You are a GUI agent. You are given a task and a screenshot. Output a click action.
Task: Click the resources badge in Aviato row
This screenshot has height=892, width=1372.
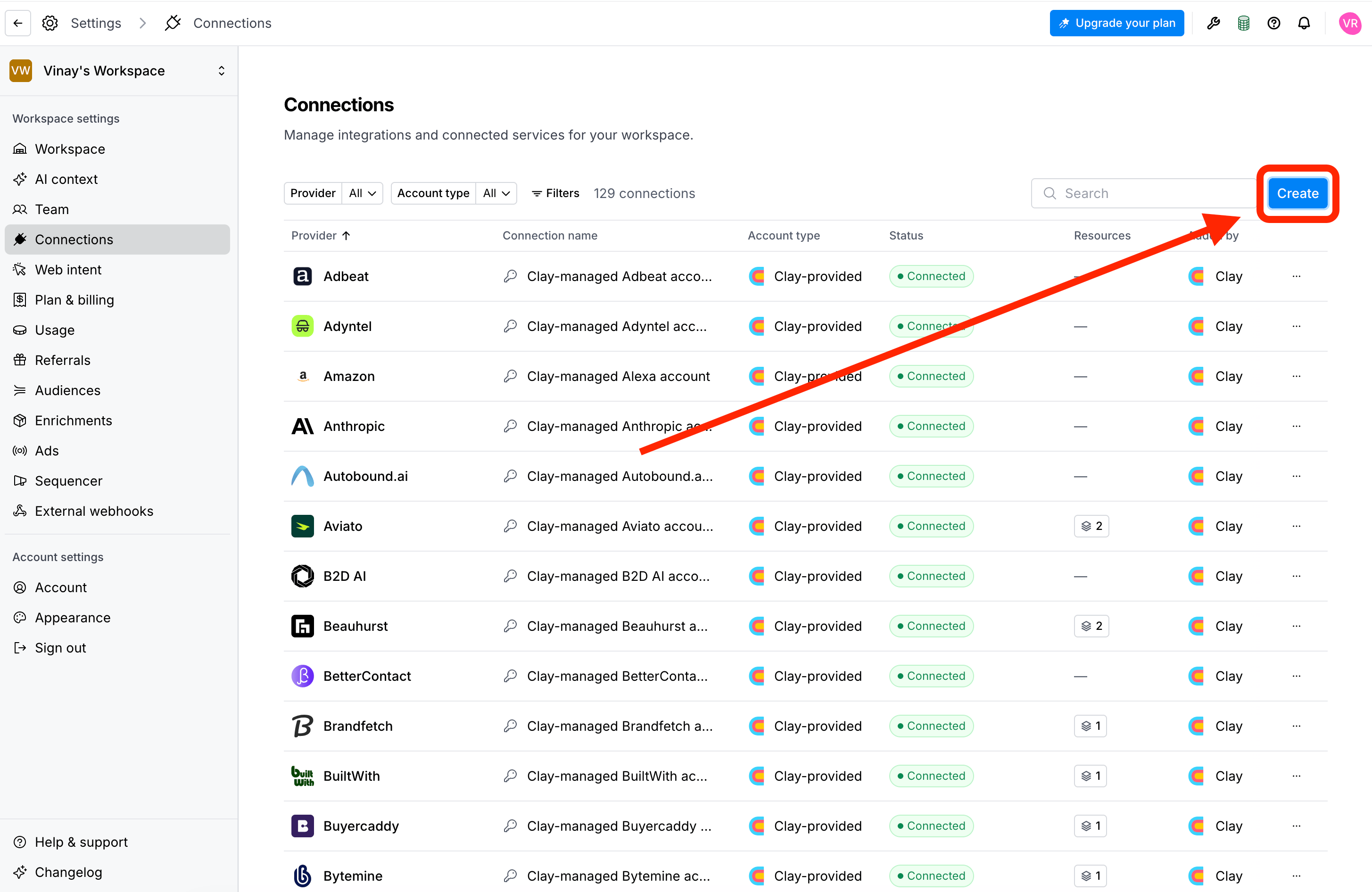pyautogui.click(x=1091, y=526)
